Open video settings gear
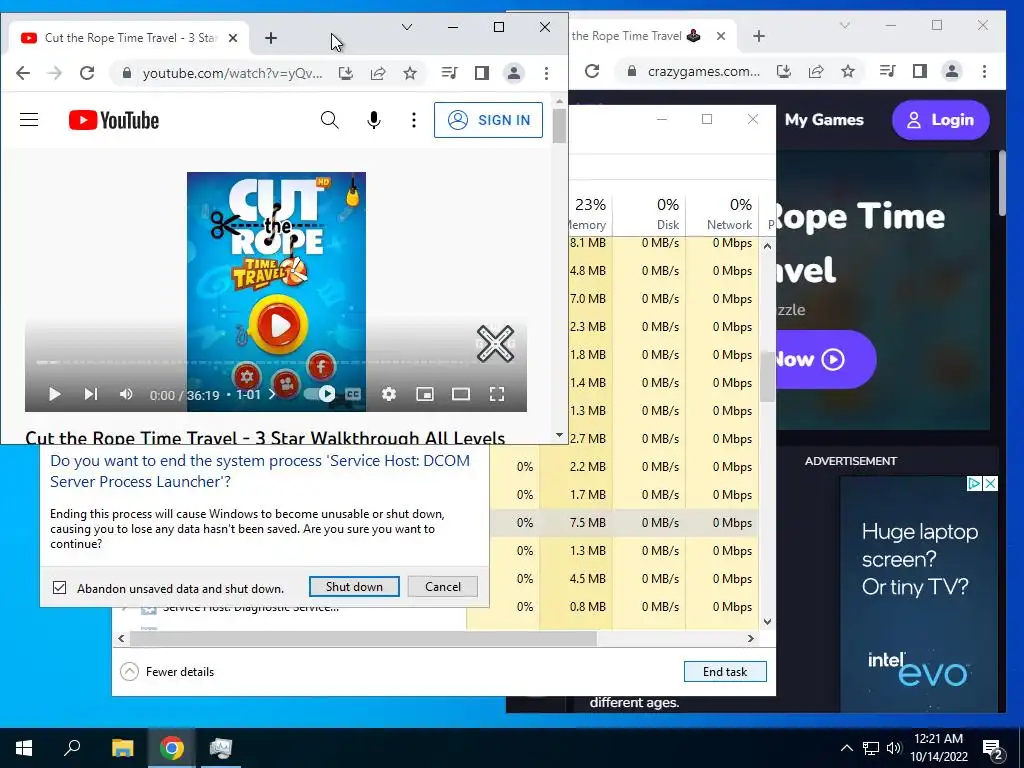Viewport: 1024px width, 768px height. (x=389, y=394)
